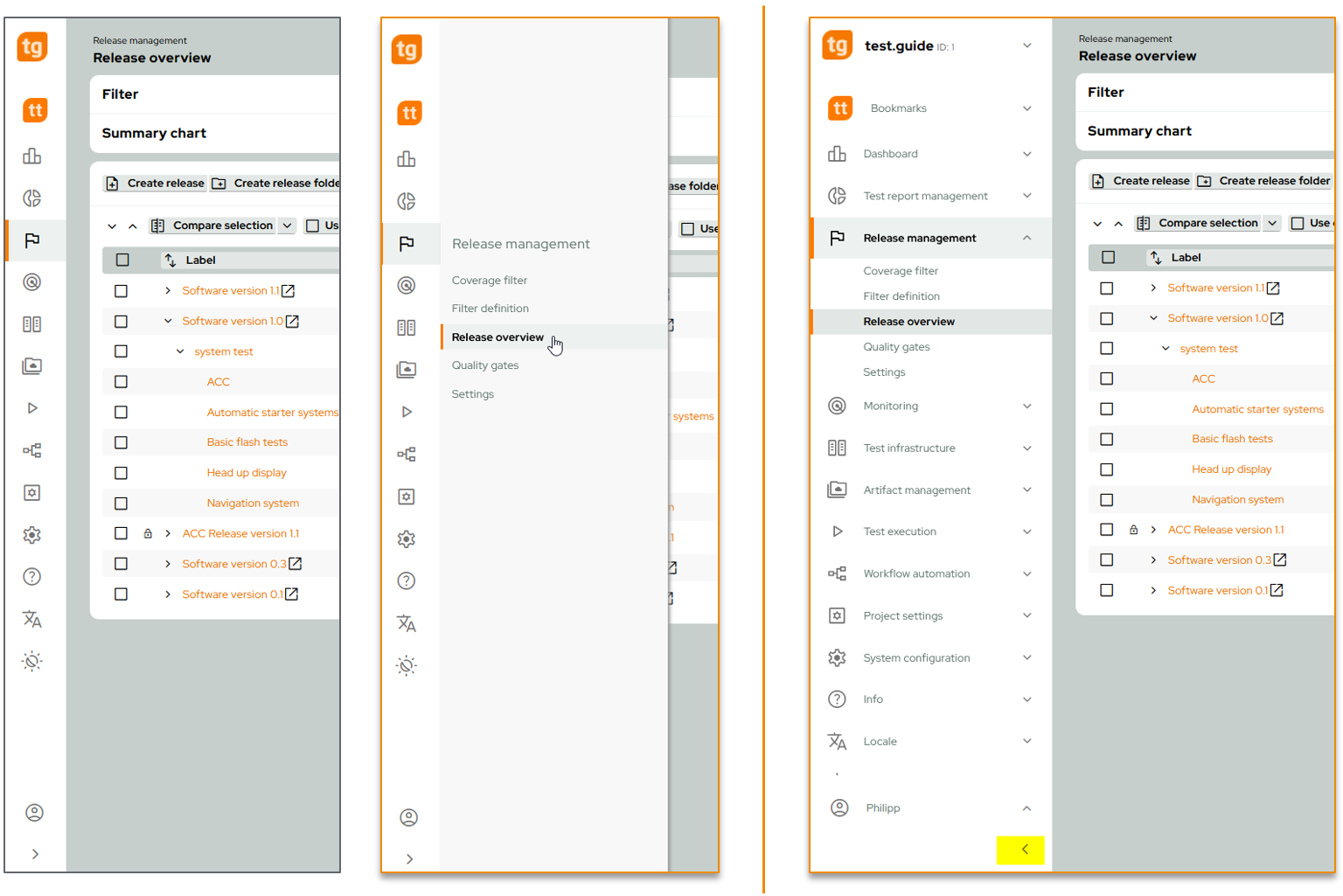
Task: Tick the checkbox next to system test
Action: pyautogui.click(x=120, y=351)
